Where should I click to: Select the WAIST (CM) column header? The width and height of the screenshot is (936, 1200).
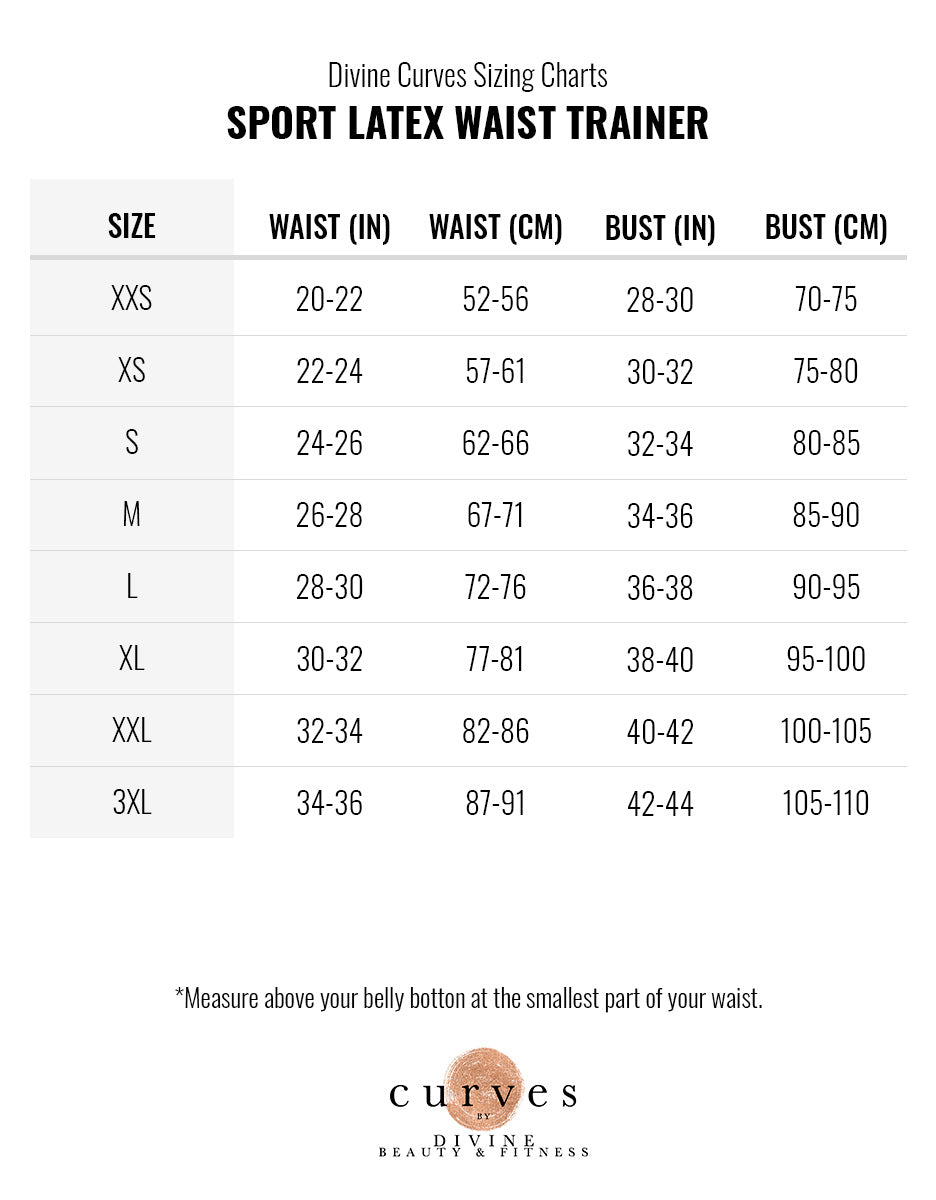pos(496,228)
